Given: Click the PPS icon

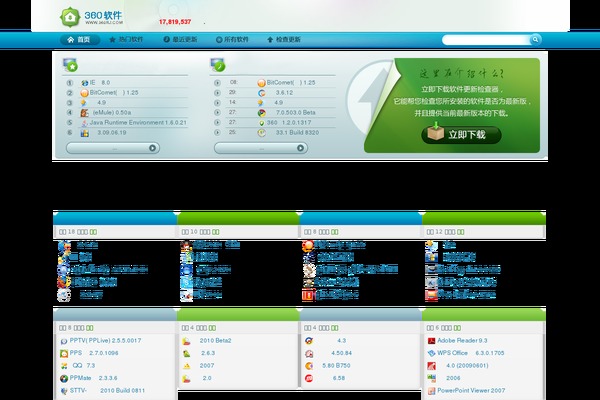Looking at the screenshot, I should [x=64, y=353].
